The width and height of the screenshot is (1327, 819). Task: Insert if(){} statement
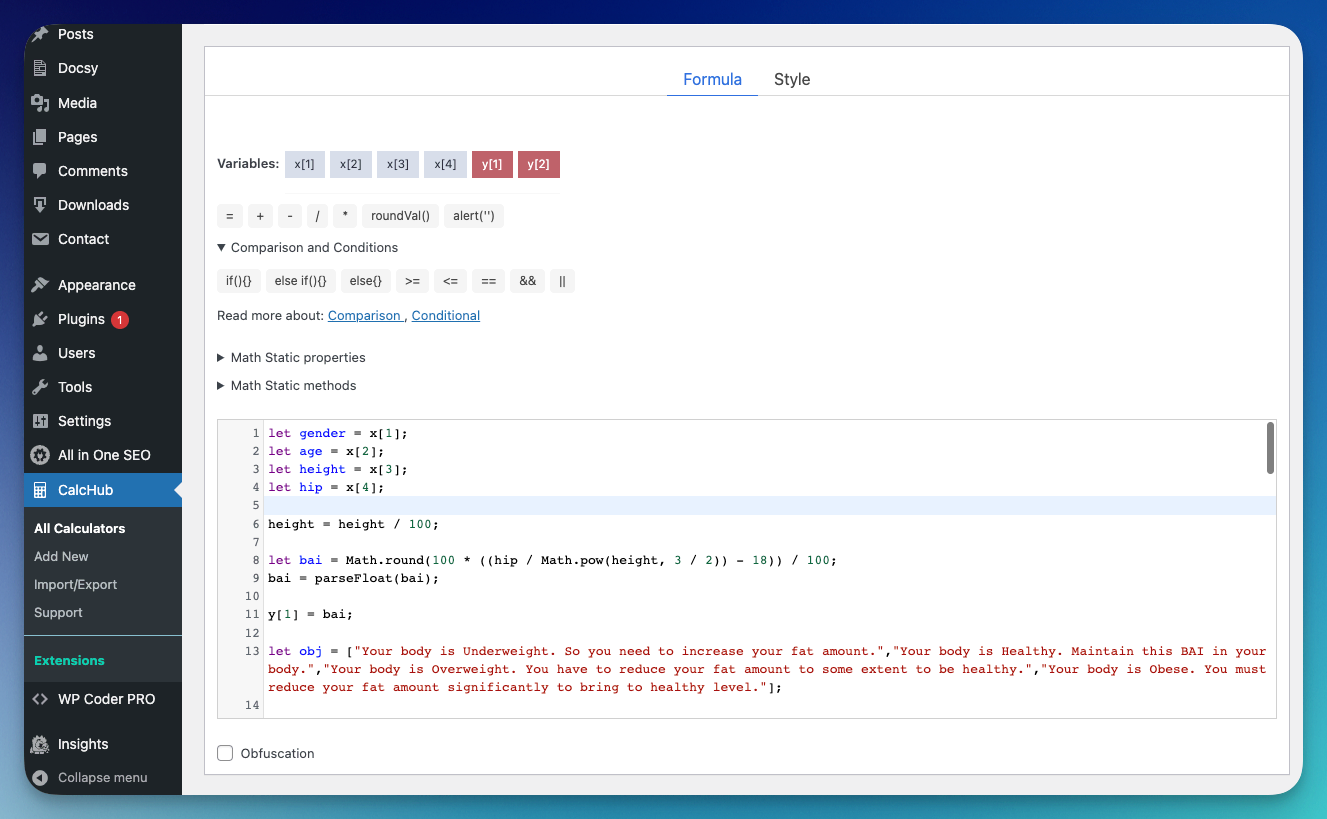239,281
